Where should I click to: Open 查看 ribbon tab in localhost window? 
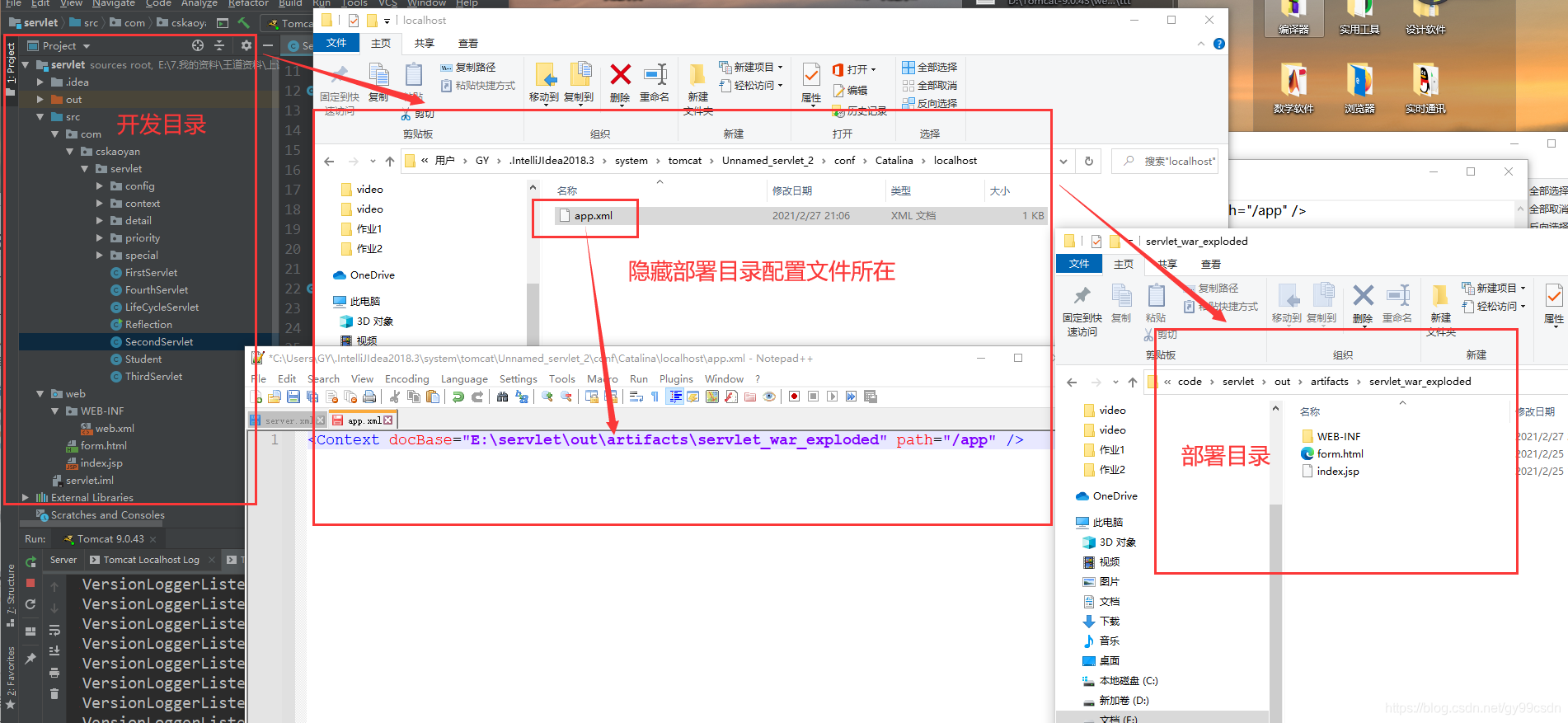[468, 43]
